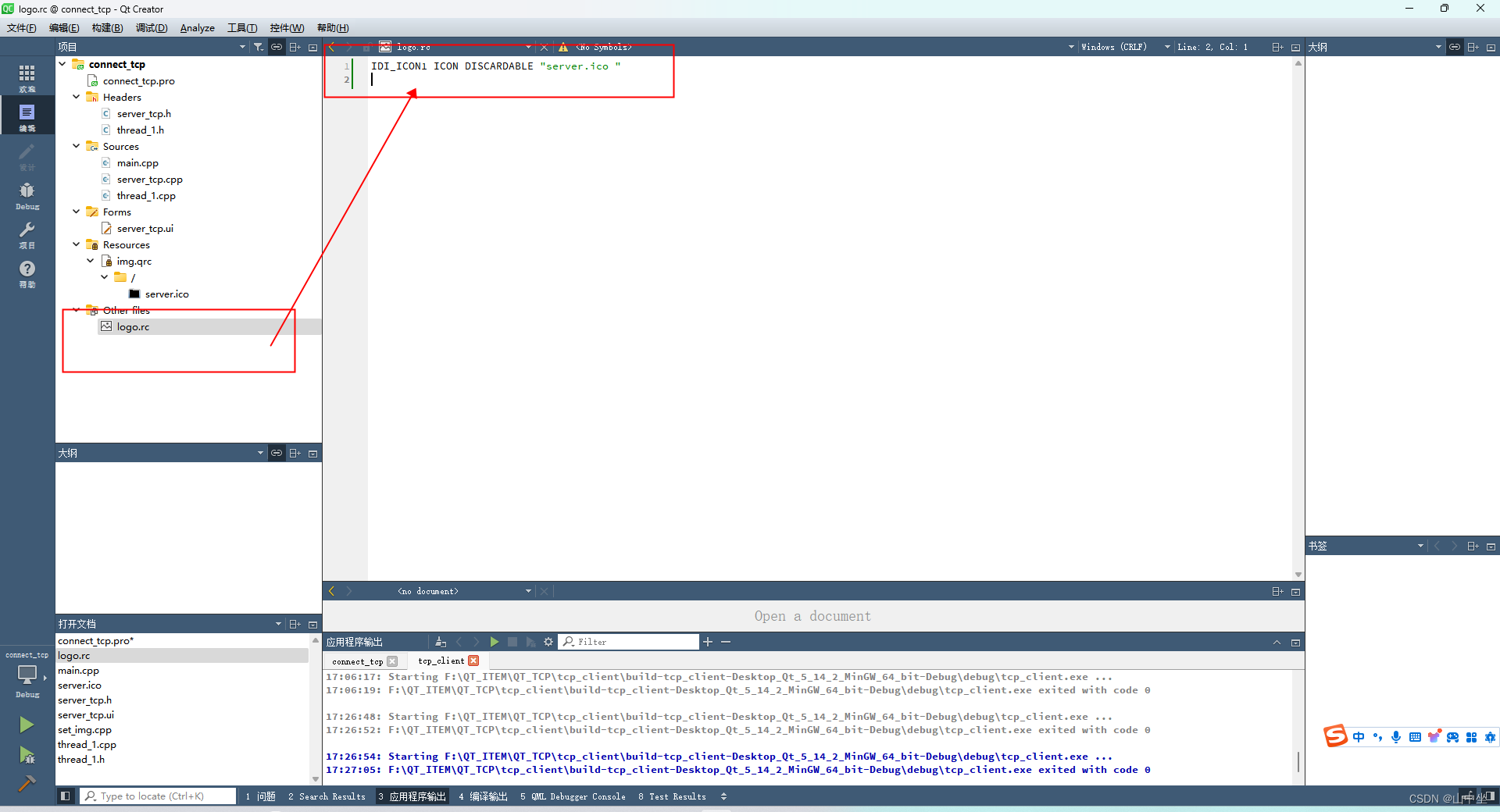Viewport: 1500px width, 812px height.
Task: Open the Search Results pane
Action: pyautogui.click(x=327, y=796)
